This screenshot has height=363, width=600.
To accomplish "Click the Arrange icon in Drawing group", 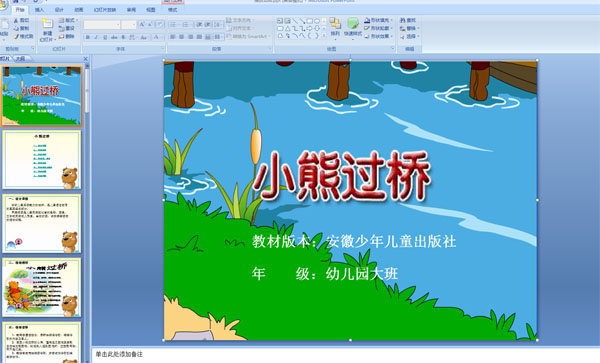I will click(x=335, y=24).
